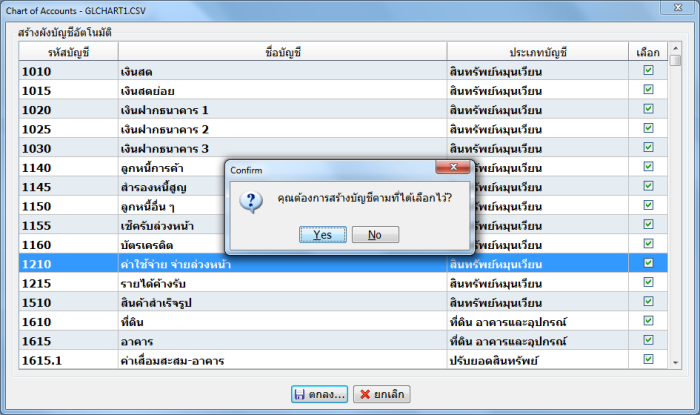The height and width of the screenshot is (415, 700).
Task: Click the ตกลง save button
Action: [x=319, y=394]
